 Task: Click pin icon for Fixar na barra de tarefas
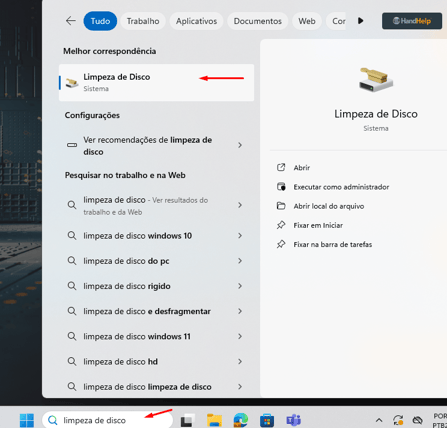click(281, 244)
